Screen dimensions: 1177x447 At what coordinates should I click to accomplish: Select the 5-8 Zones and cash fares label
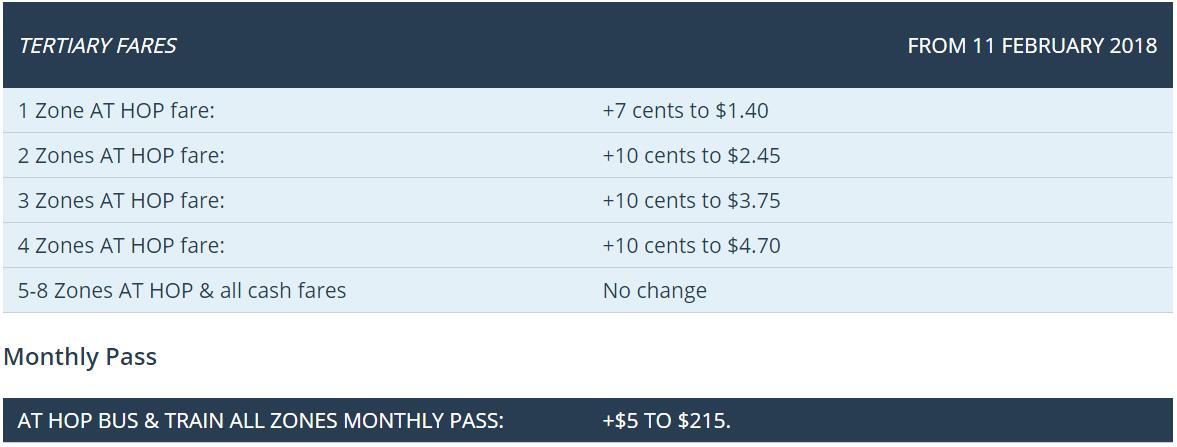click(x=182, y=291)
